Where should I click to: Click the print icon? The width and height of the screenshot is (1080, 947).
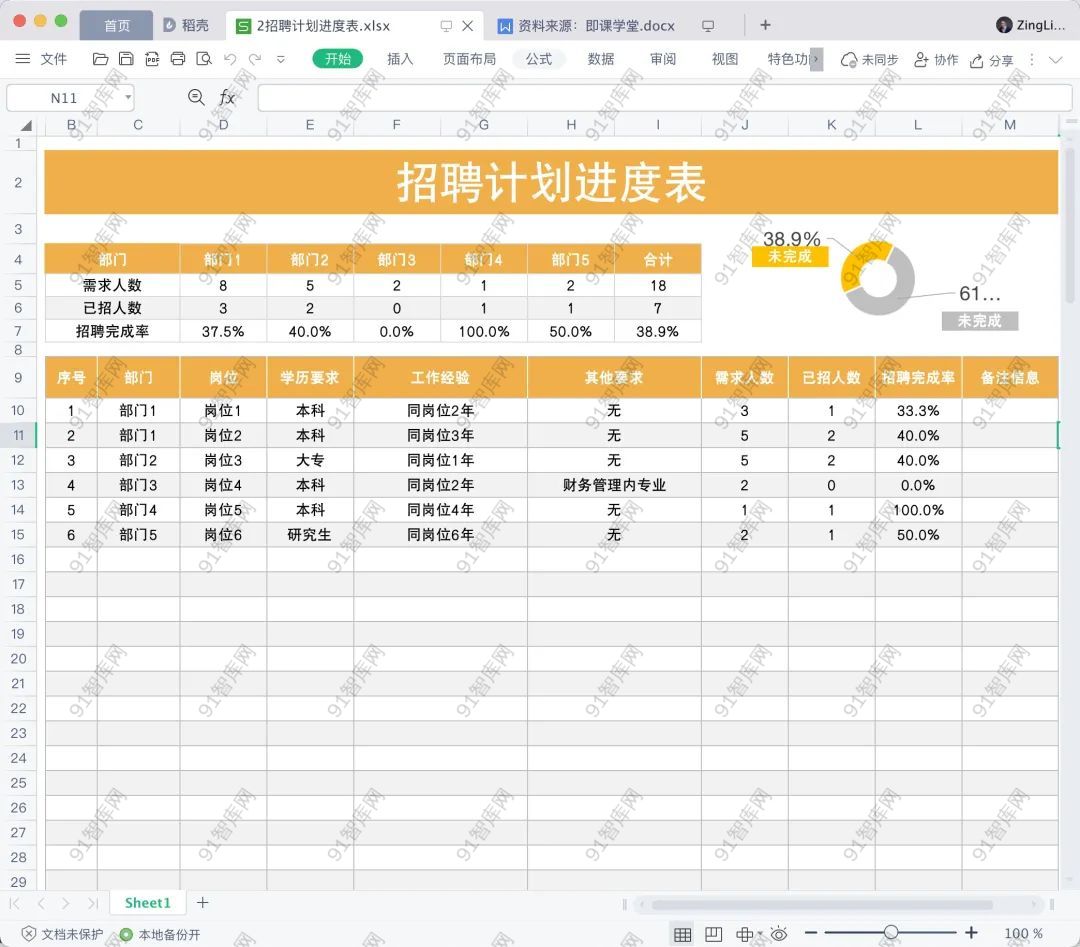click(x=178, y=59)
